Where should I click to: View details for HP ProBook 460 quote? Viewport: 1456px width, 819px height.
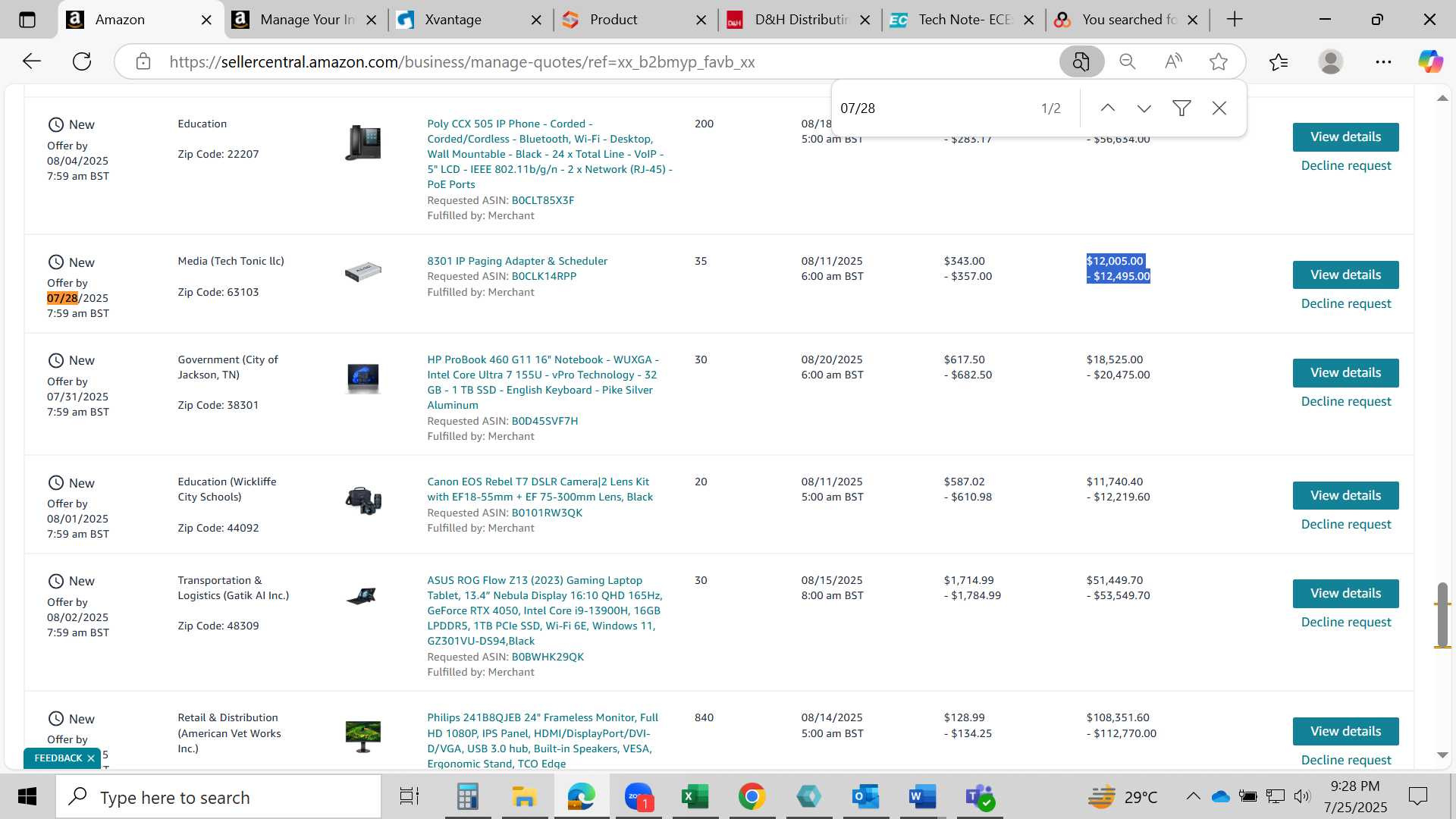click(x=1345, y=372)
